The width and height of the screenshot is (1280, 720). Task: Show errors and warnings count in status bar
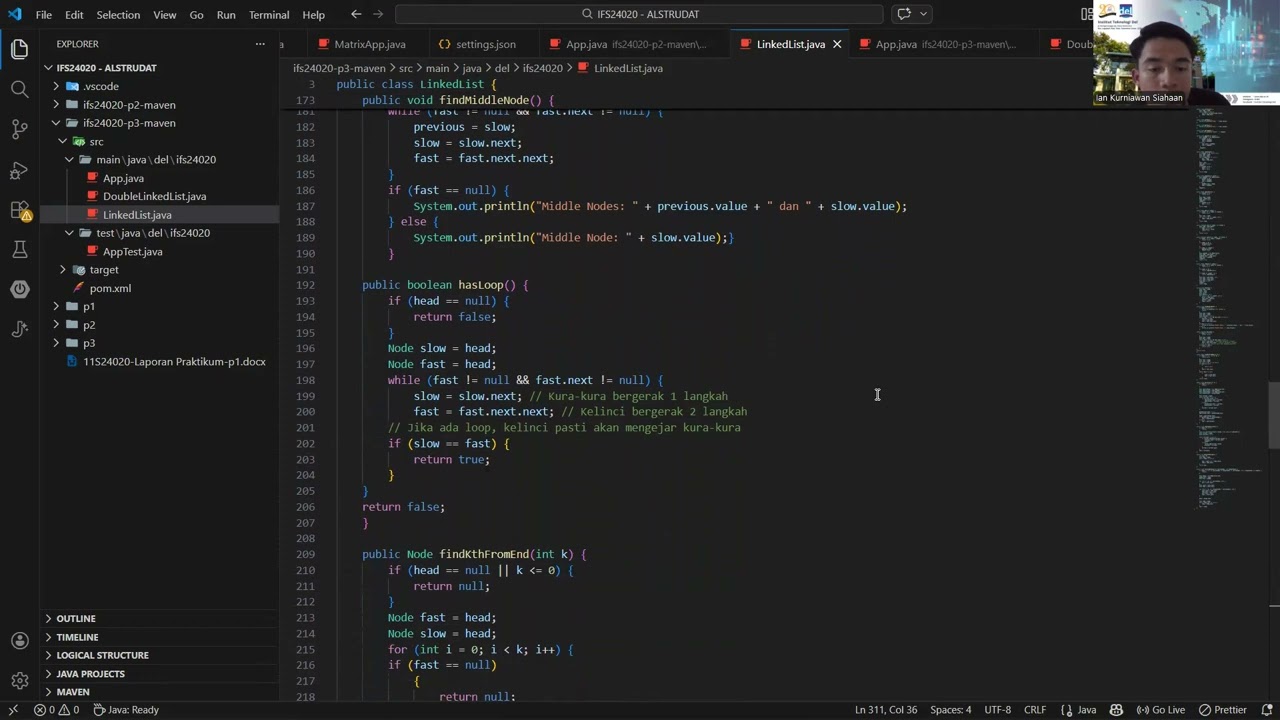click(57, 710)
